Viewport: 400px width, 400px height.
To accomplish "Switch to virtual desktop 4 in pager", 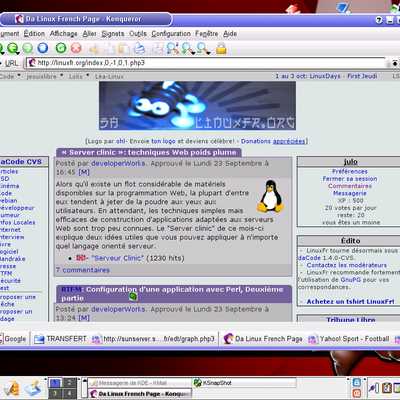I will click(69, 393).
